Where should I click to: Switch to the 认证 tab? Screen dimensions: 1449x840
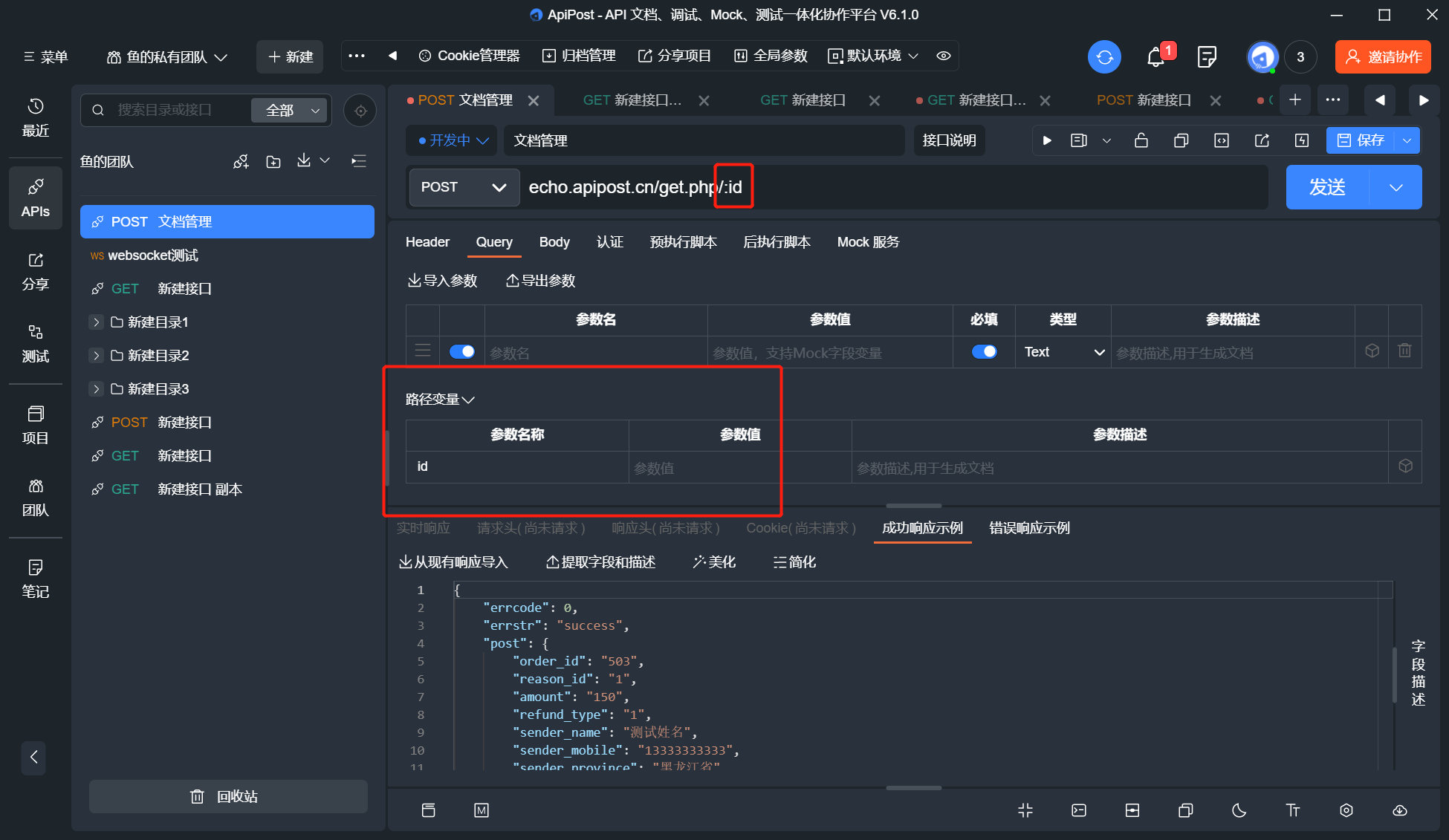pos(610,242)
